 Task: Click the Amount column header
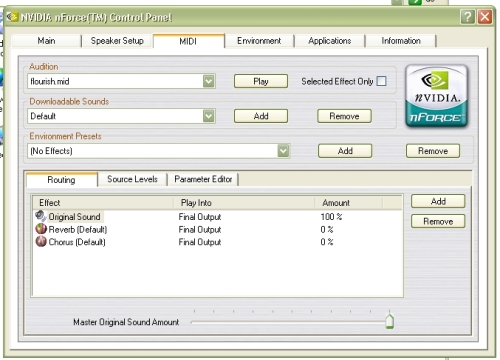tap(349, 203)
